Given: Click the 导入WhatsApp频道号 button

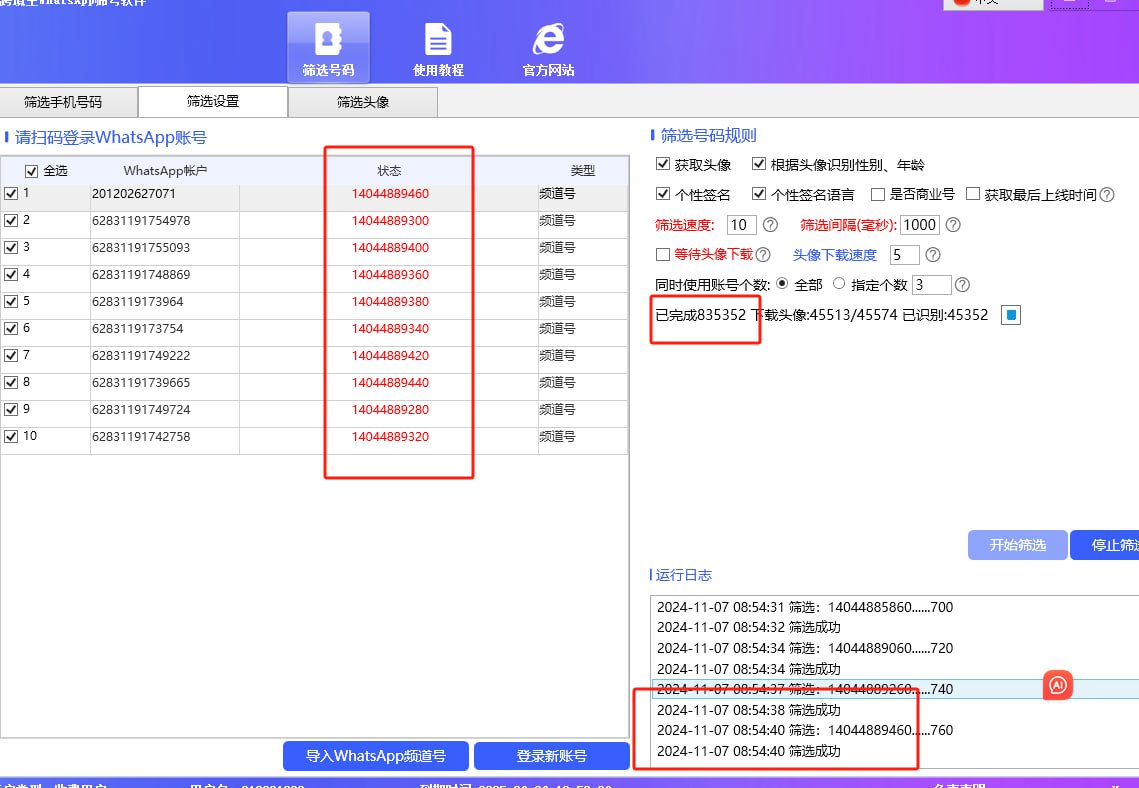Looking at the screenshot, I should click(x=375, y=756).
